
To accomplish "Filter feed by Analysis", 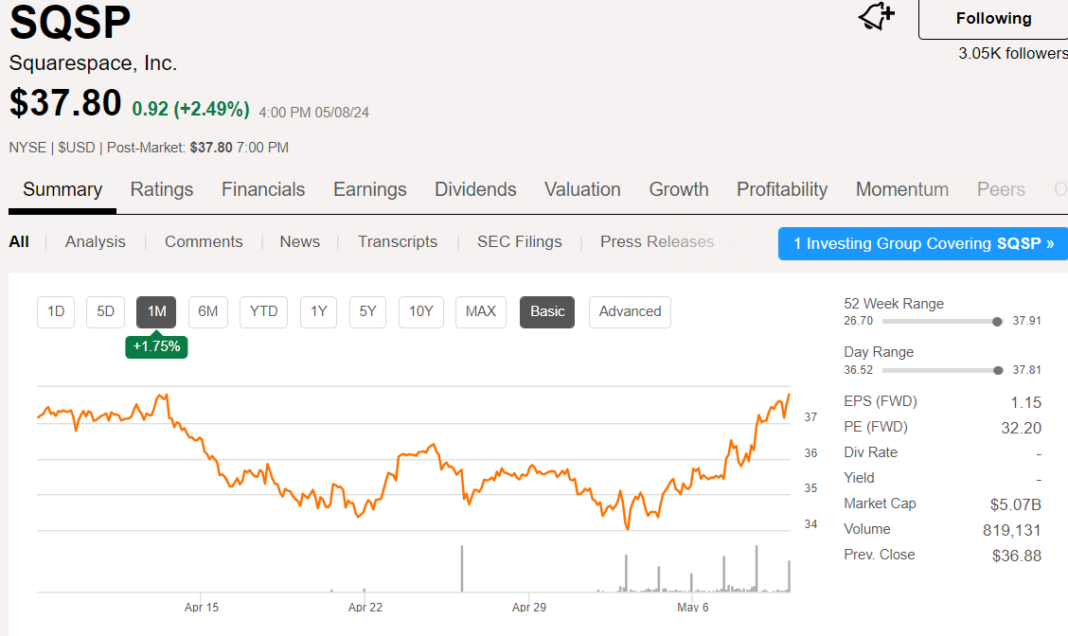I will (x=95, y=242).
